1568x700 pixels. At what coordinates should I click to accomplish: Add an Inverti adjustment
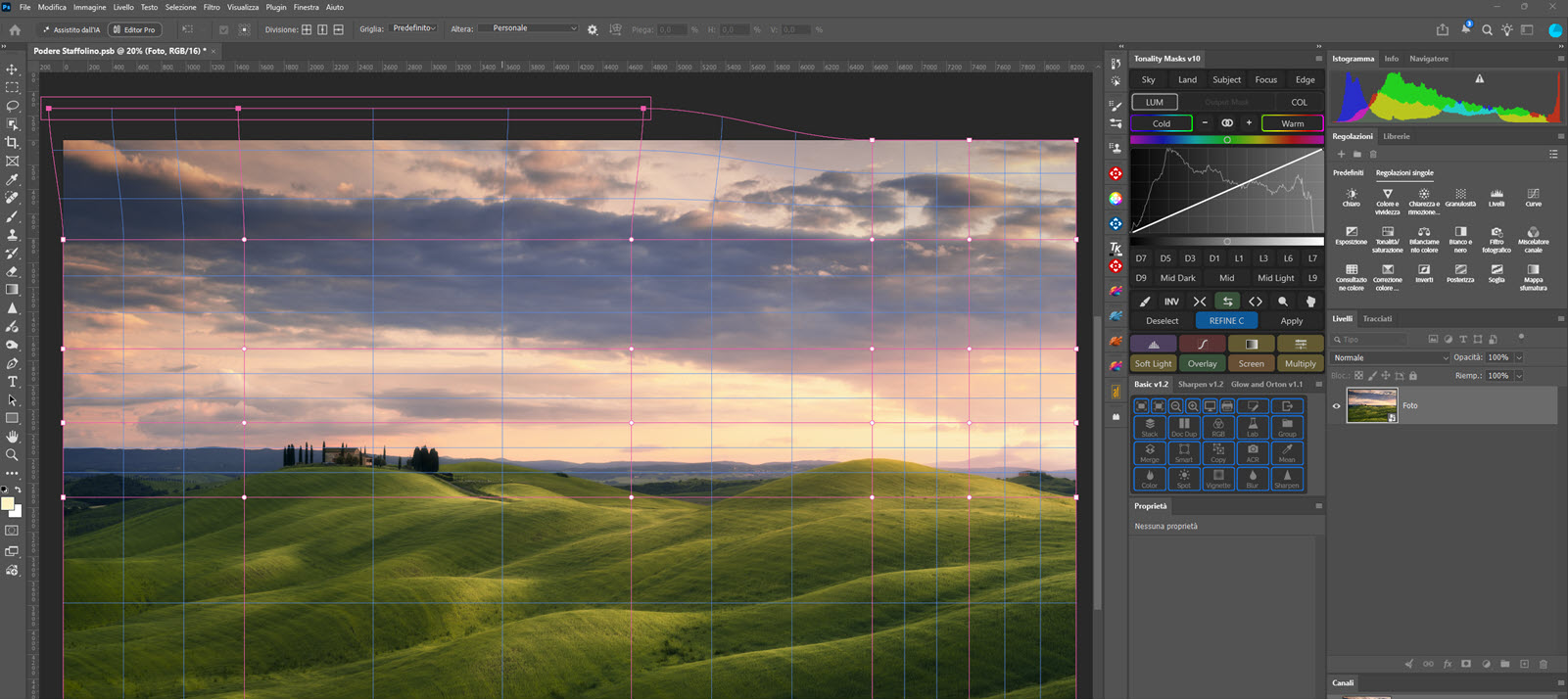click(1424, 273)
